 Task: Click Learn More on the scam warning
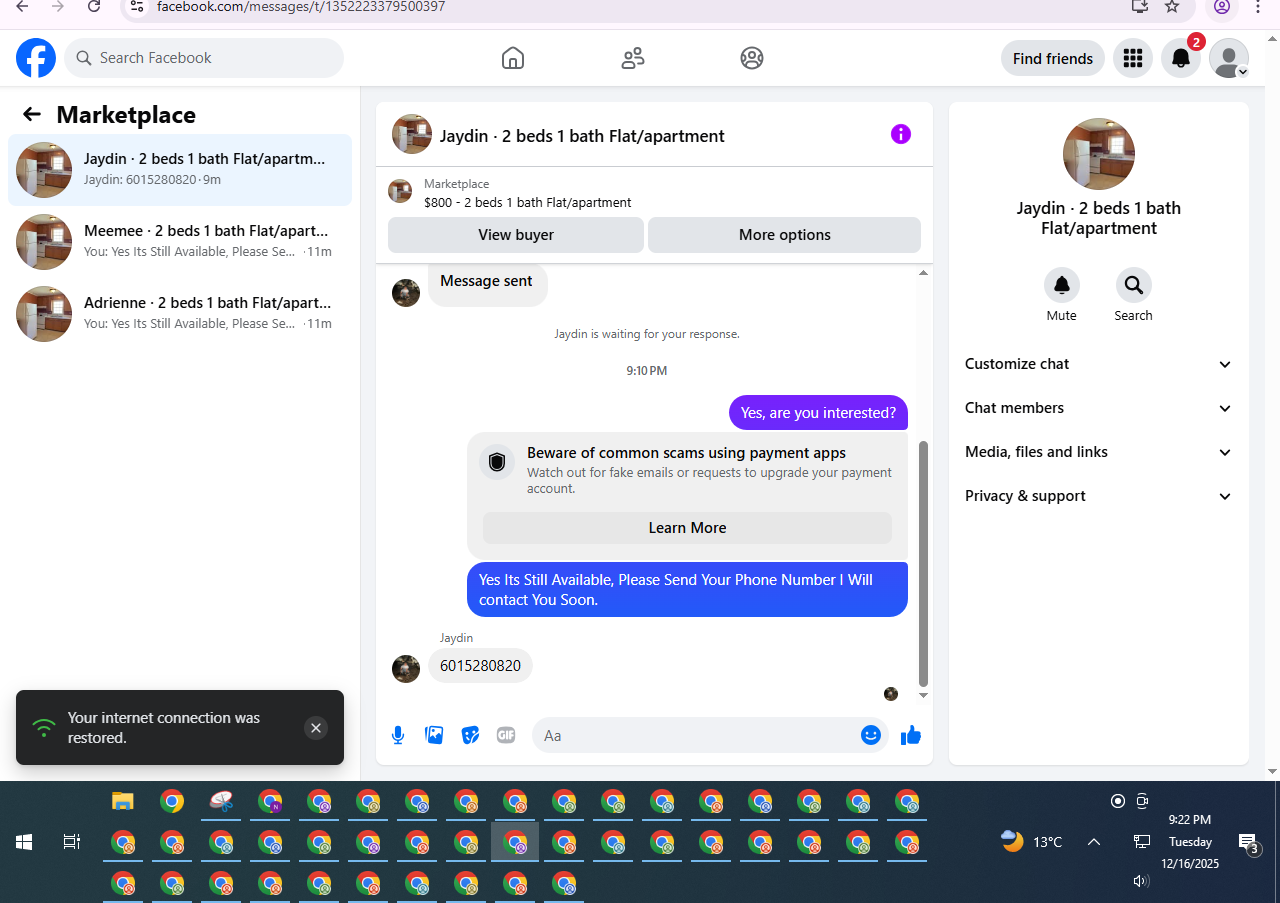pos(688,528)
